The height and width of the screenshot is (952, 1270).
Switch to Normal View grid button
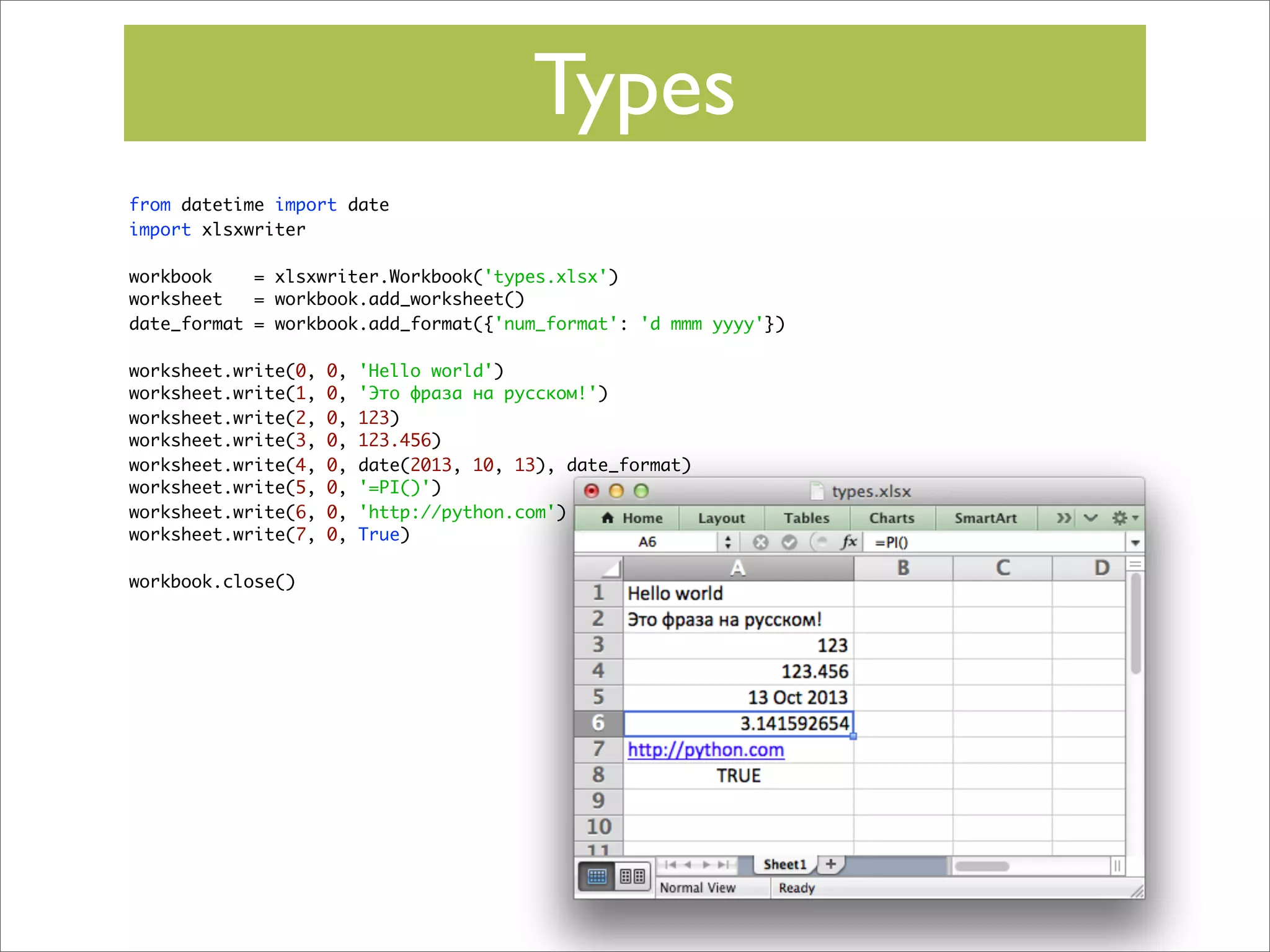(x=597, y=876)
